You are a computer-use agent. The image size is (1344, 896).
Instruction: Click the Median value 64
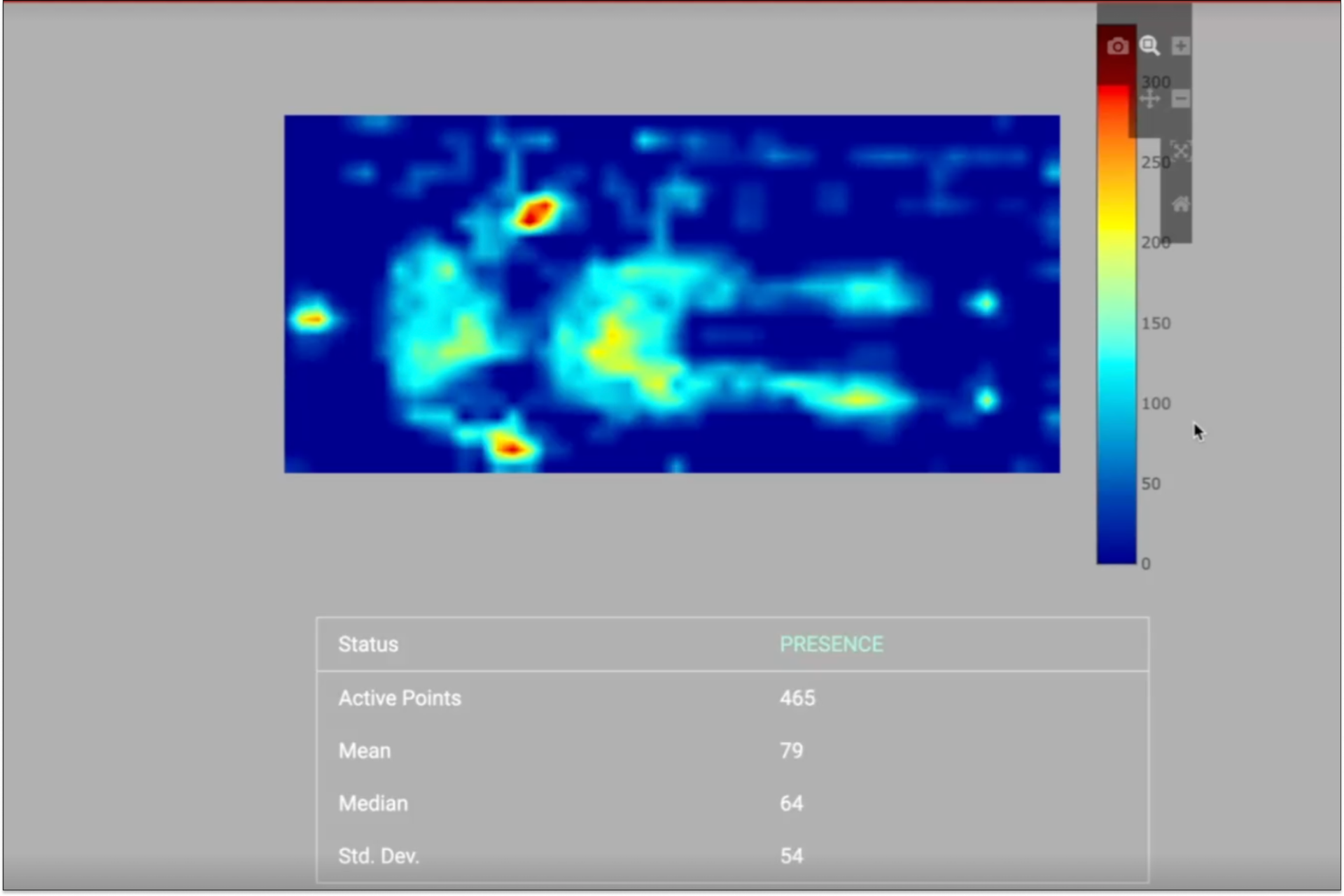(x=792, y=803)
